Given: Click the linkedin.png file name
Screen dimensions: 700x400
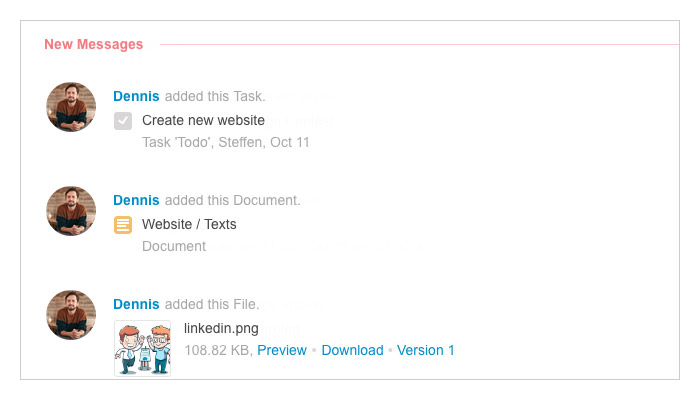Looking at the screenshot, I should (x=221, y=329).
